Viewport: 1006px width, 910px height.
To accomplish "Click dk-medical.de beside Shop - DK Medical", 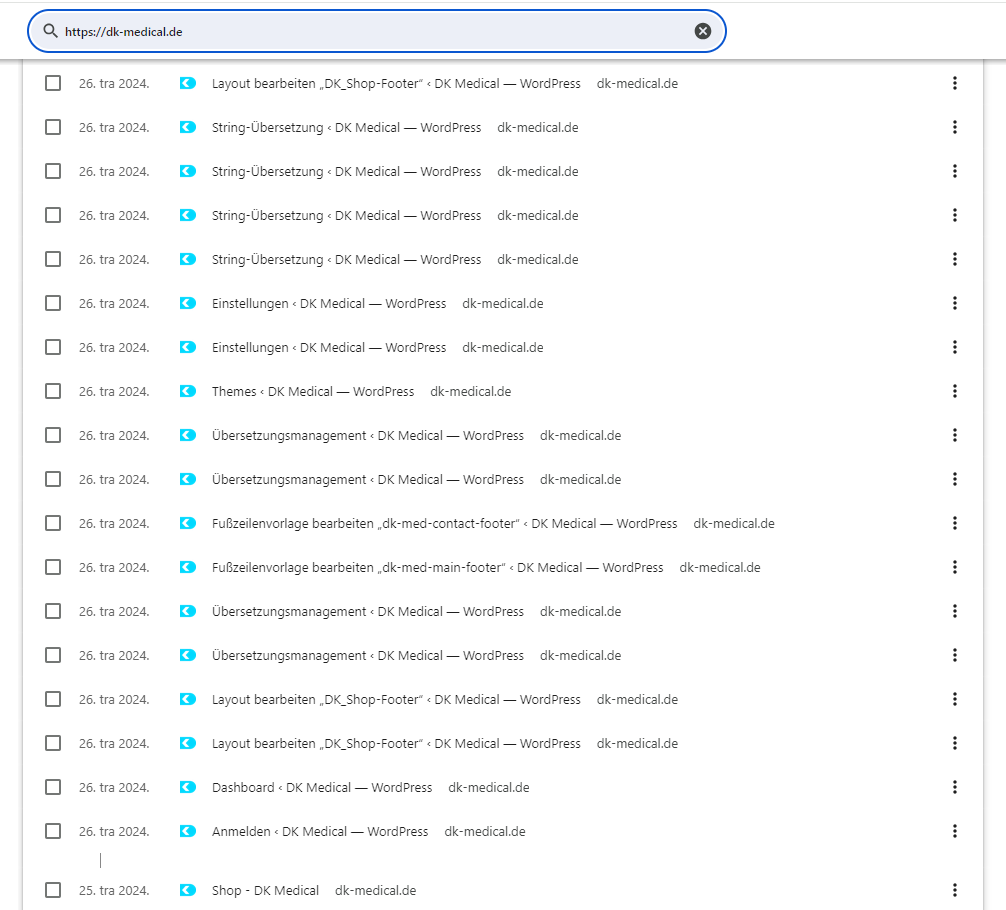I will point(375,891).
